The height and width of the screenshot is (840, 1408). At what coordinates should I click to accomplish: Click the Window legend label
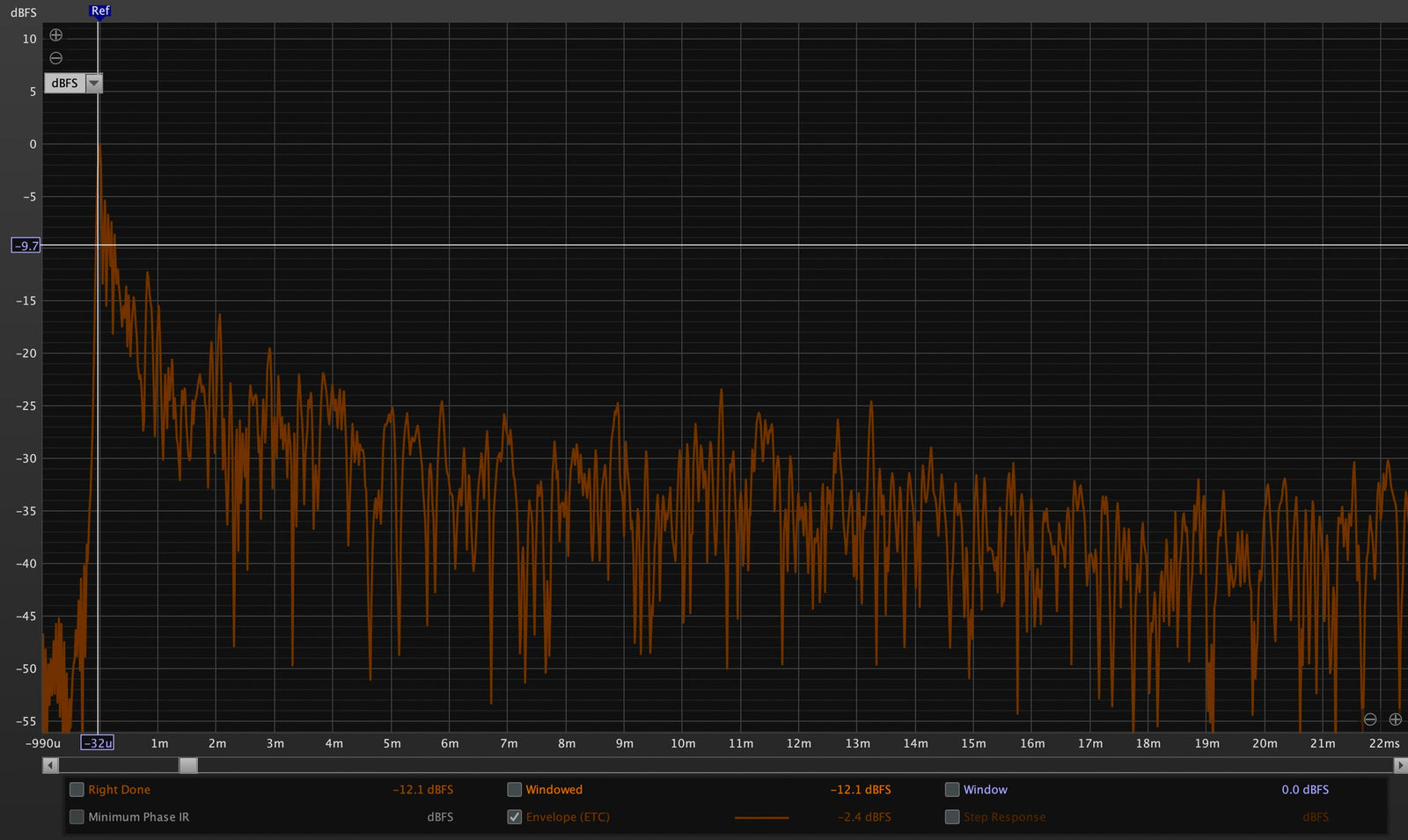[x=985, y=790]
